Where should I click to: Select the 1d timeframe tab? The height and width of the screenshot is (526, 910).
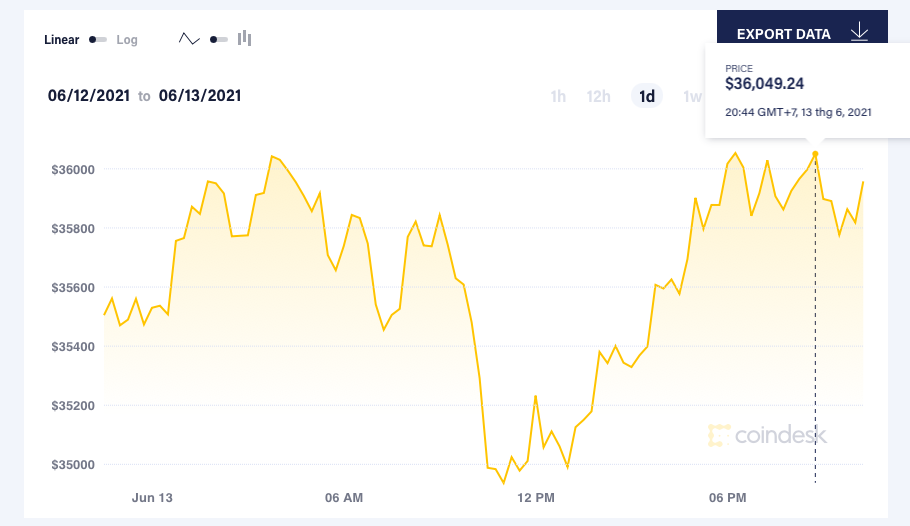(x=647, y=96)
